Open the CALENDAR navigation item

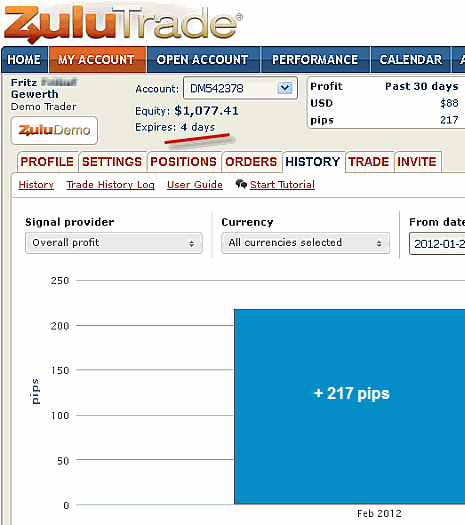click(x=411, y=60)
